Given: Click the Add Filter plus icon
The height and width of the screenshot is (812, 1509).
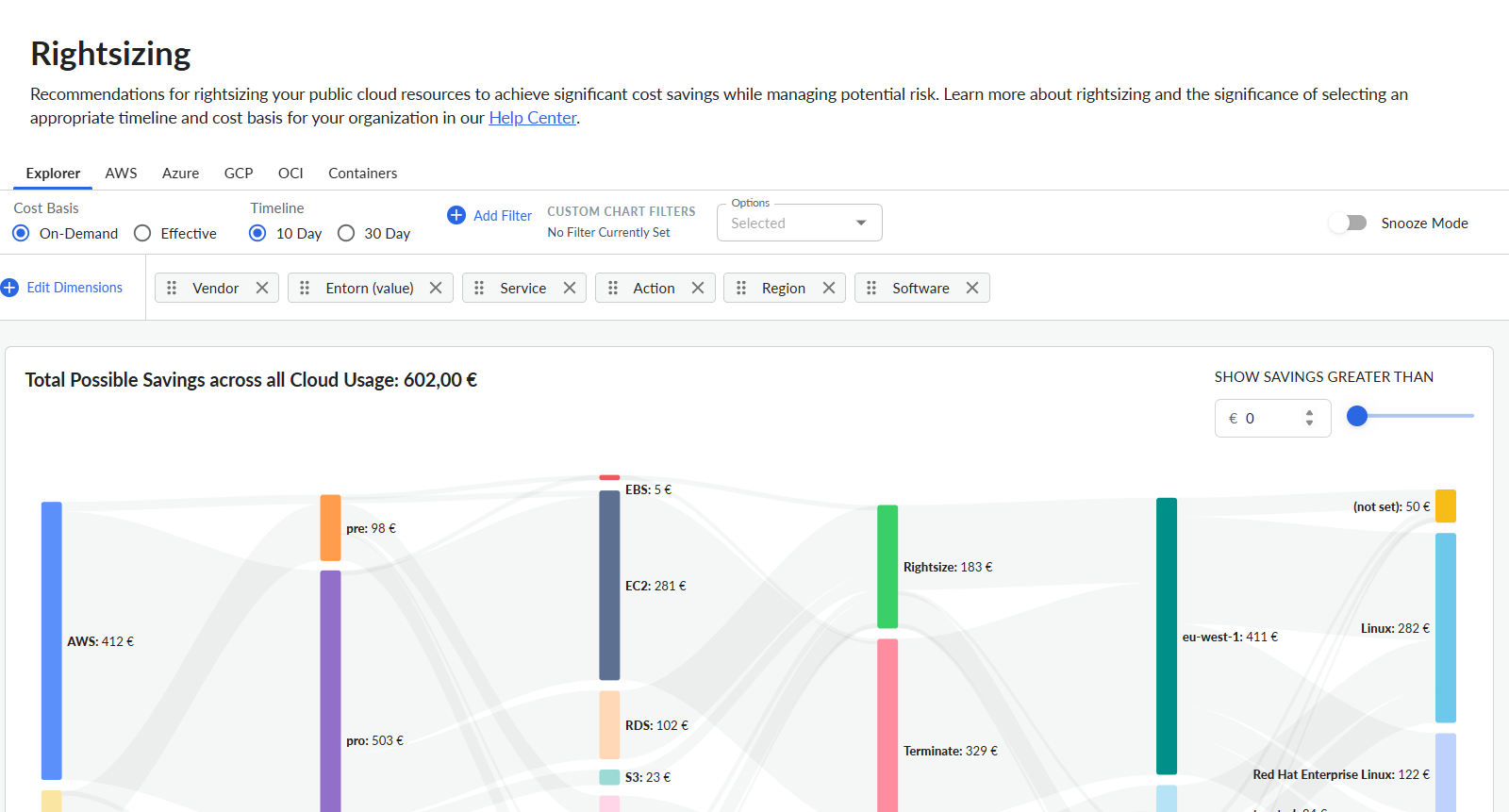Looking at the screenshot, I should (456, 215).
